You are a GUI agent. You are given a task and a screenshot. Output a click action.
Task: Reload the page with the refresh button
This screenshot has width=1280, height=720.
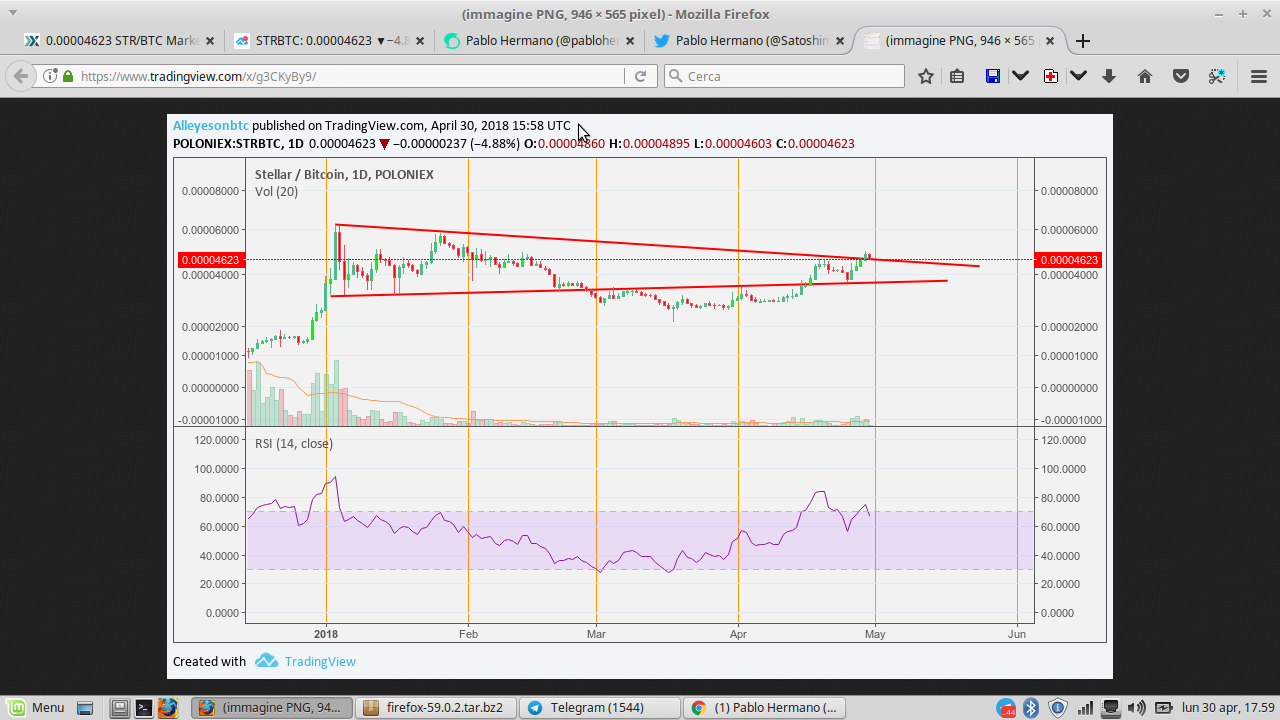[x=641, y=76]
